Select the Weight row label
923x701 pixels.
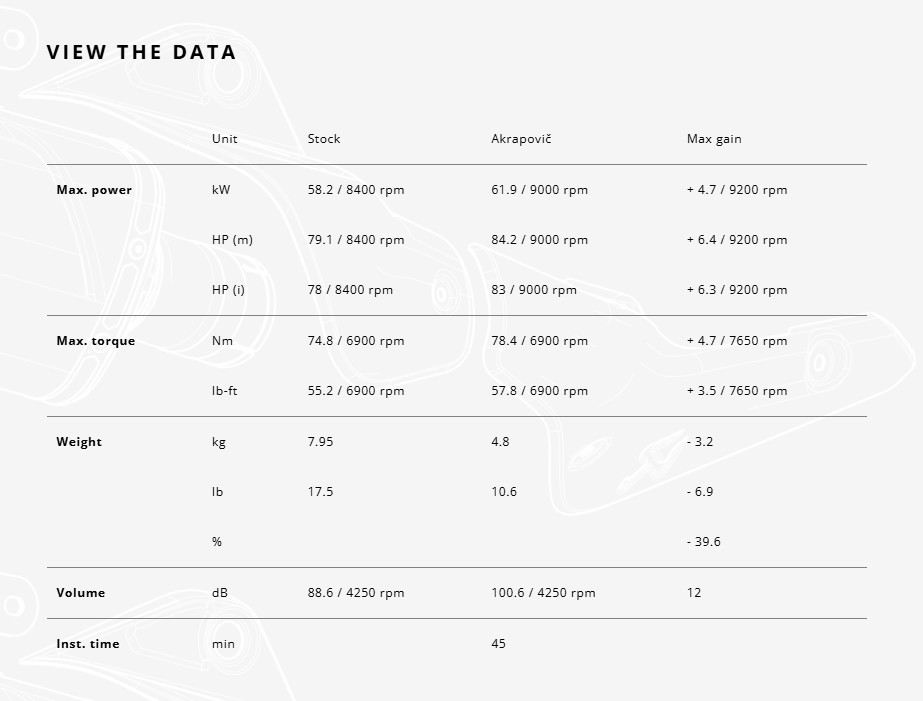coord(79,442)
